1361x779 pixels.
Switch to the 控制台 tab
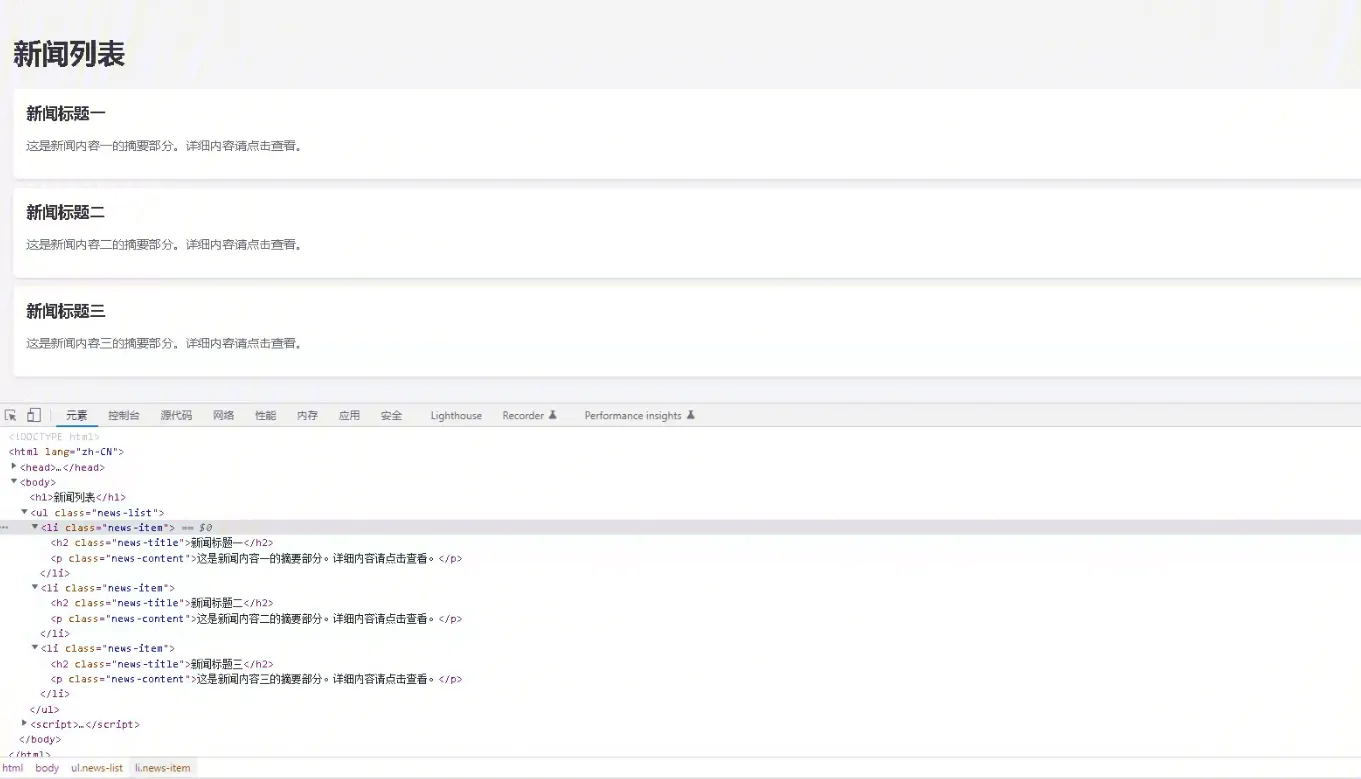pyautogui.click(x=124, y=416)
